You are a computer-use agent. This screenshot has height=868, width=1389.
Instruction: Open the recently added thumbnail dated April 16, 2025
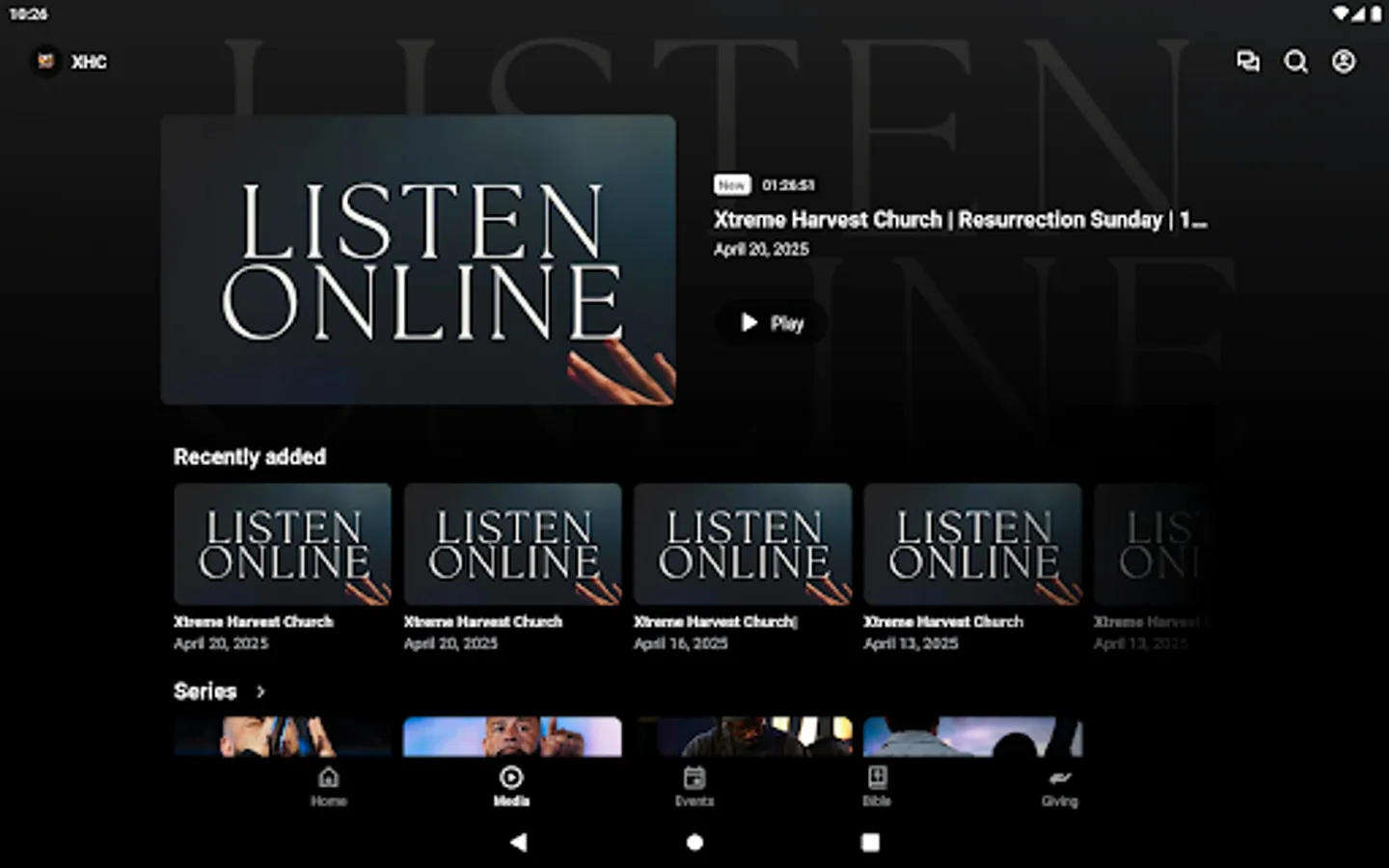743,544
